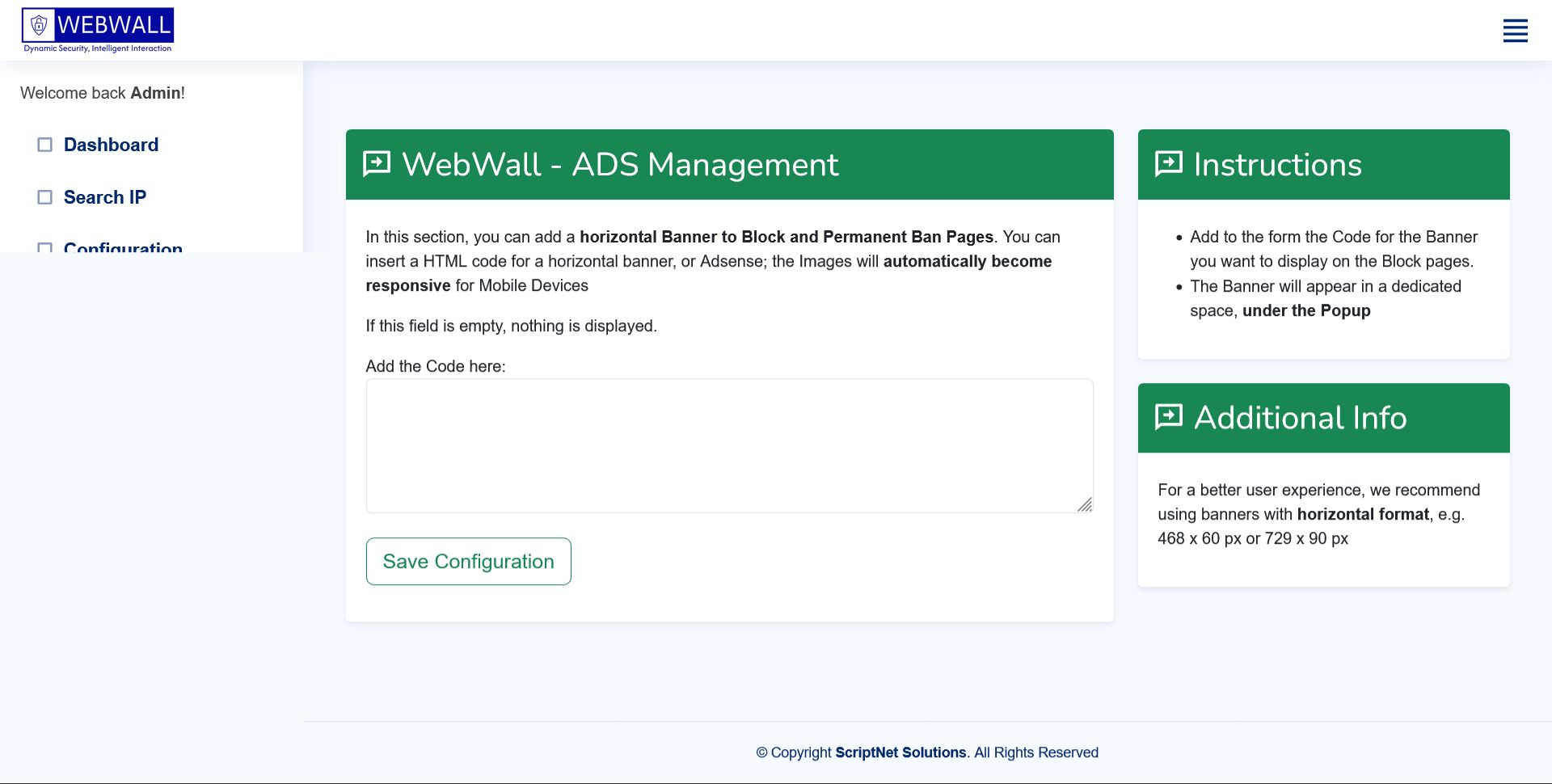The height and width of the screenshot is (784, 1552).
Task: Click the textarea resize handle
Action: (x=1085, y=504)
